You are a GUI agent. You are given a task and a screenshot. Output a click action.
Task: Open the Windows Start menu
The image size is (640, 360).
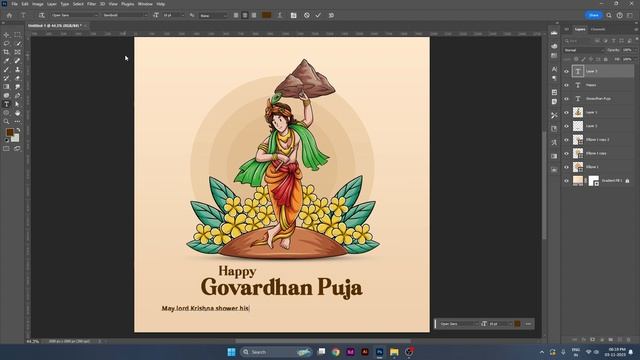[231, 352]
